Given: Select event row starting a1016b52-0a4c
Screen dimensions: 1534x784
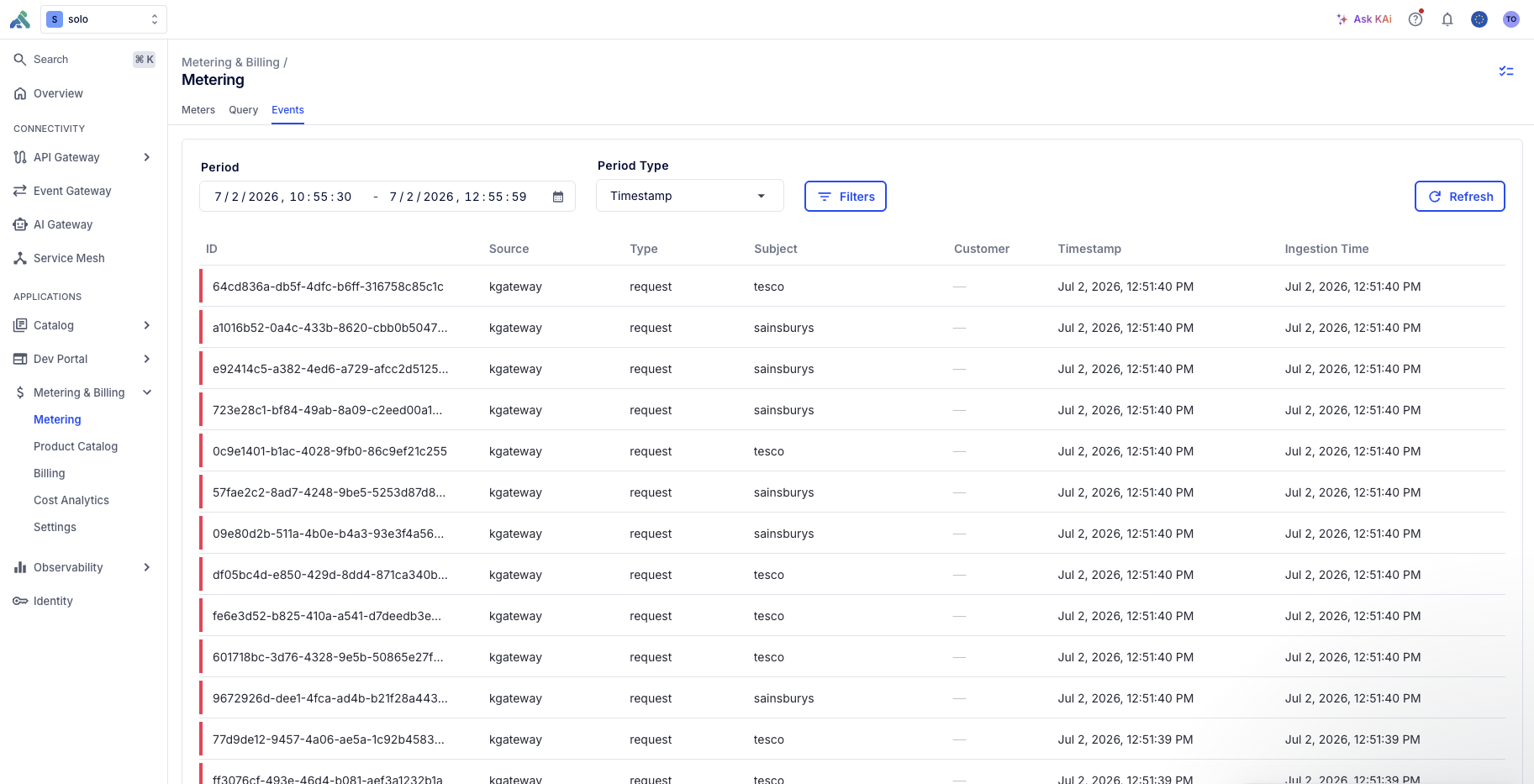Looking at the screenshot, I should tap(852, 328).
